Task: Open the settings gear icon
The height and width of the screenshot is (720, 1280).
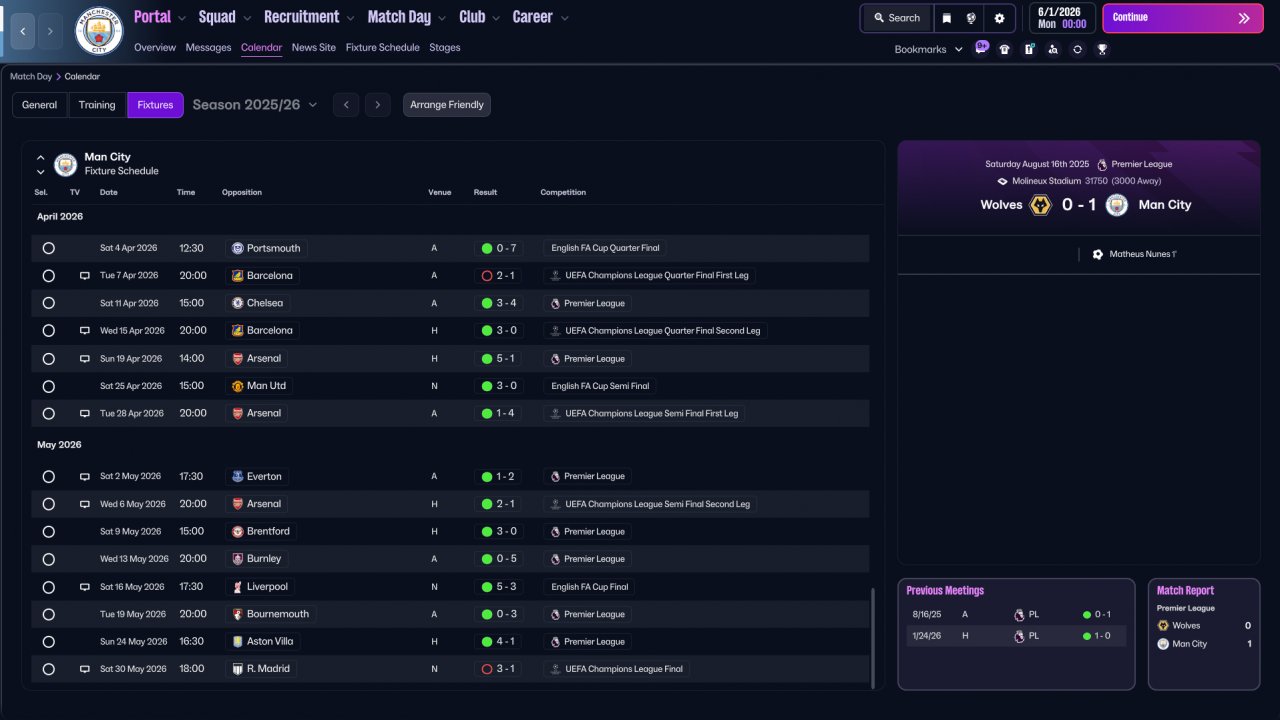Action: coord(999,18)
